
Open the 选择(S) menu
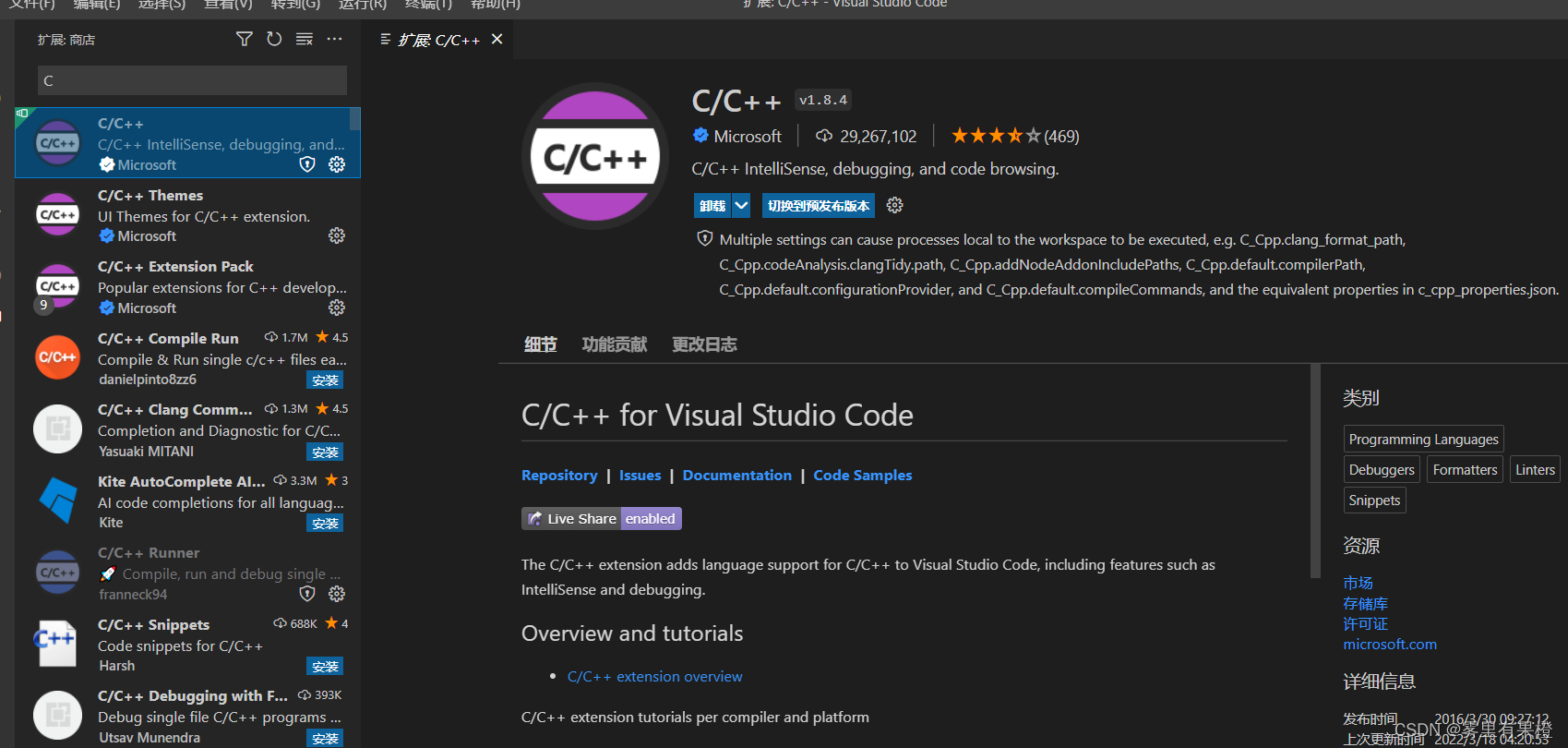pos(162,5)
